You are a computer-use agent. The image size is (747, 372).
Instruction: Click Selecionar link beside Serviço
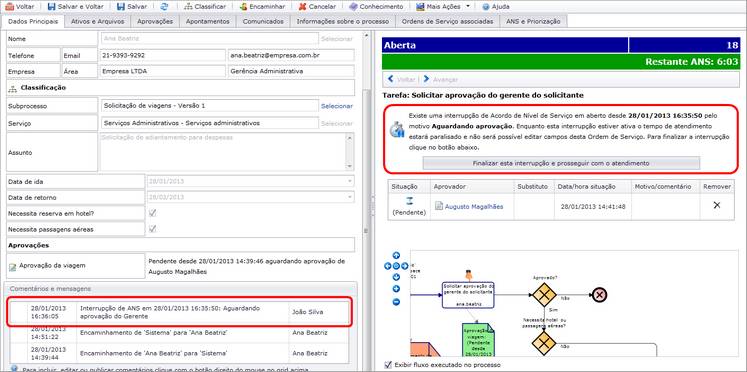[336, 123]
